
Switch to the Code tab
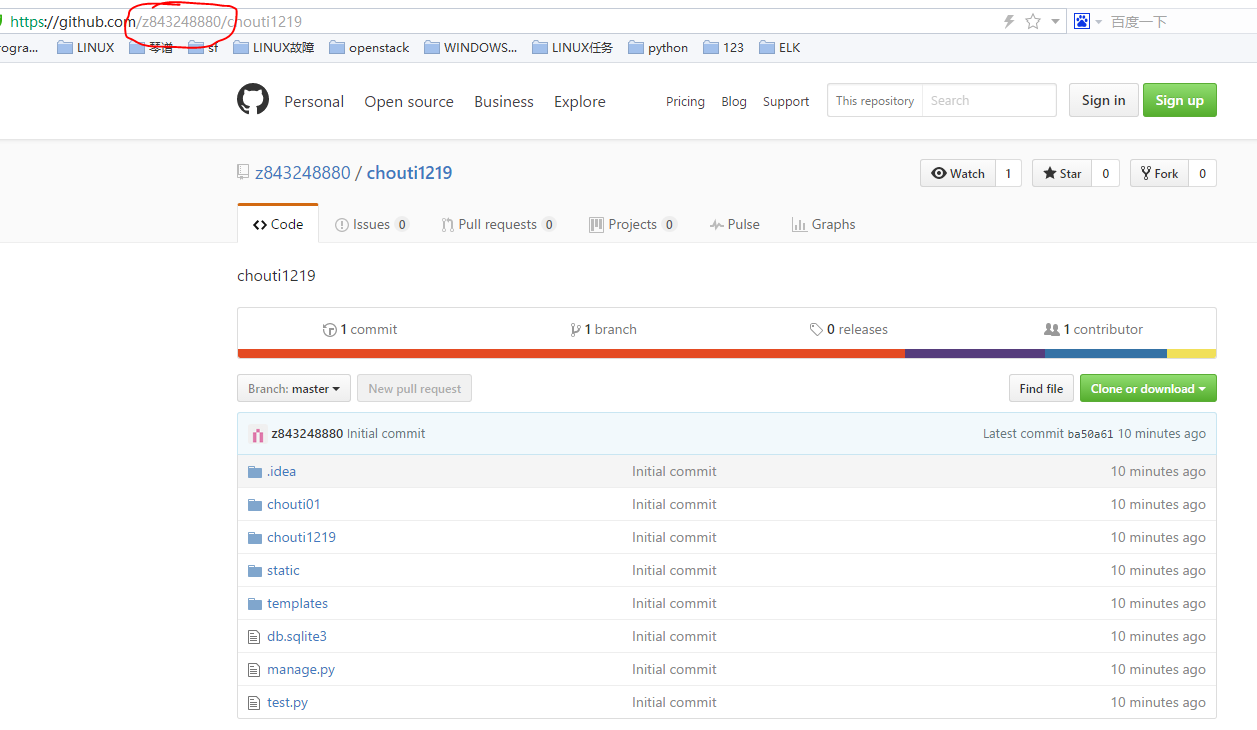tap(278, 224)
